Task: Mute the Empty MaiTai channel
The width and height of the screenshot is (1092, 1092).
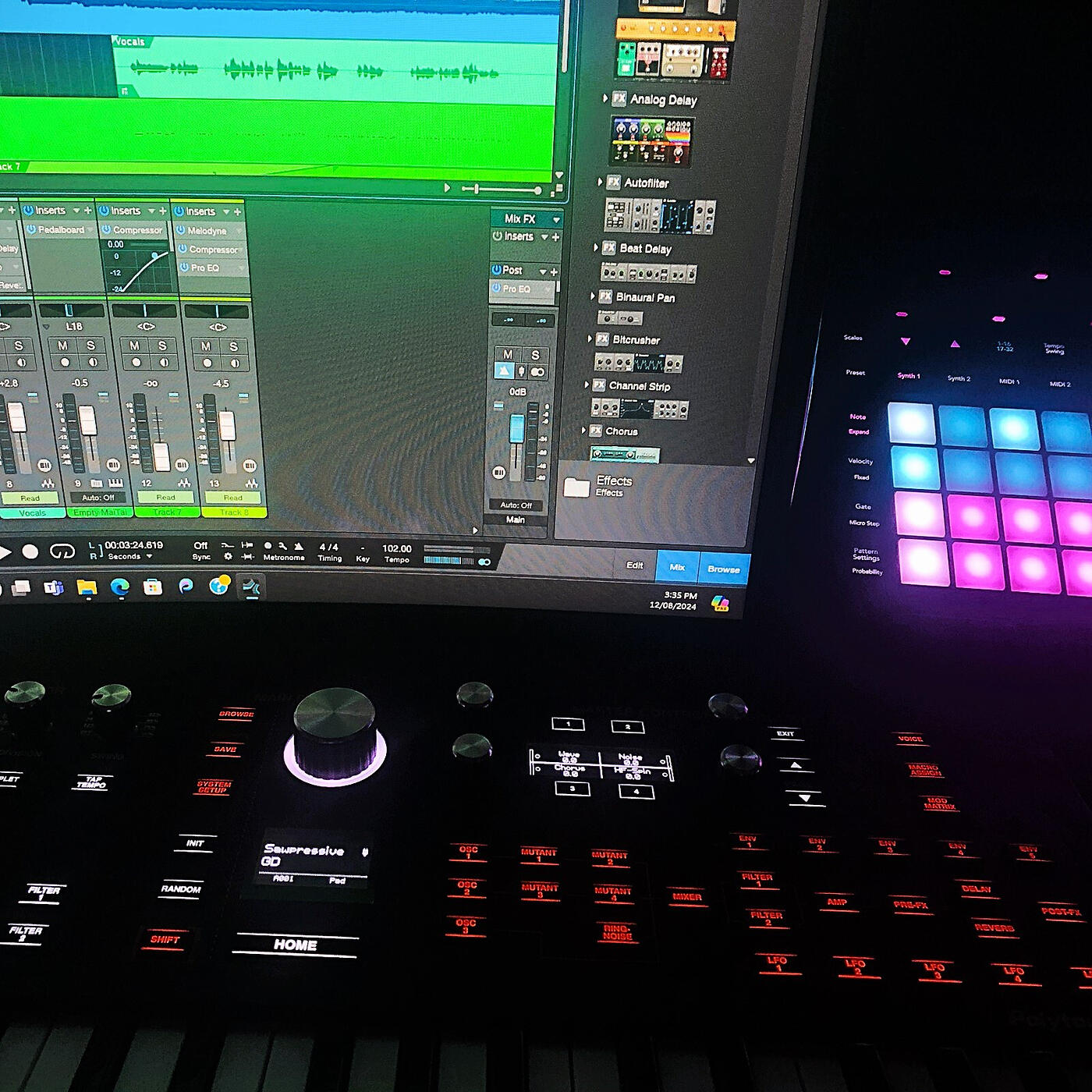Action: 62,346
